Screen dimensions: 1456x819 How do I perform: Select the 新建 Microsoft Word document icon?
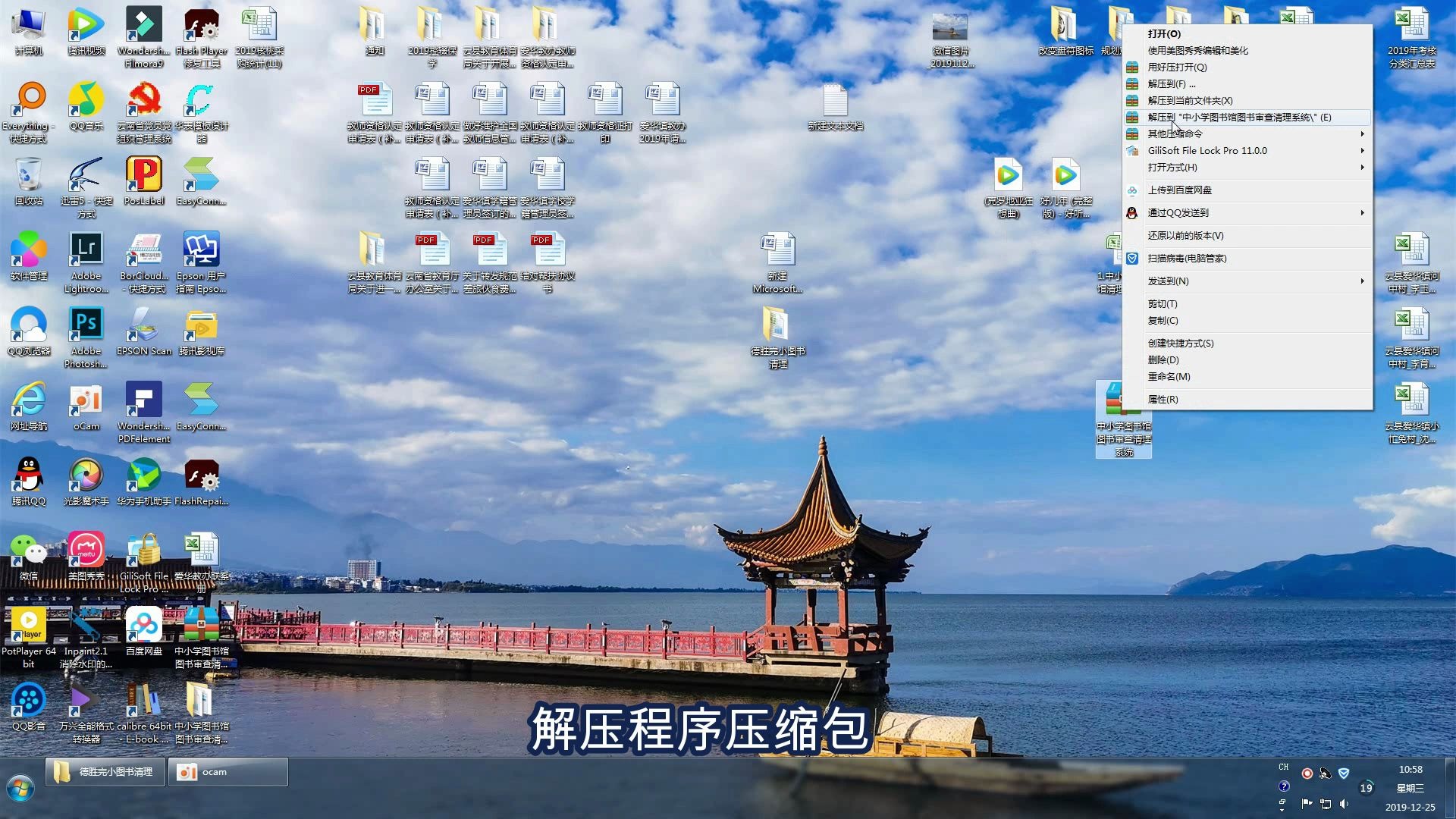tap(778, 264)
